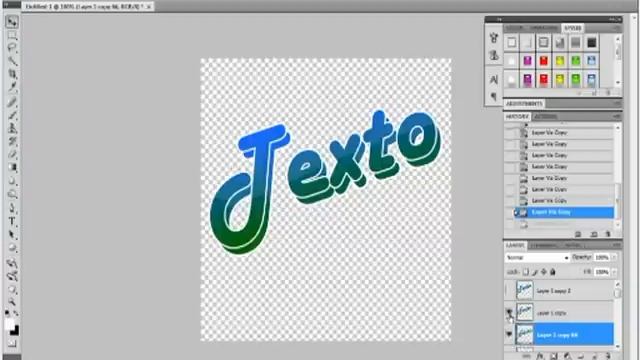Image resolution: width=640 pixels, height=360 pixels.
Task: Select the Hand tool
Action: click(x=12, y=290)
